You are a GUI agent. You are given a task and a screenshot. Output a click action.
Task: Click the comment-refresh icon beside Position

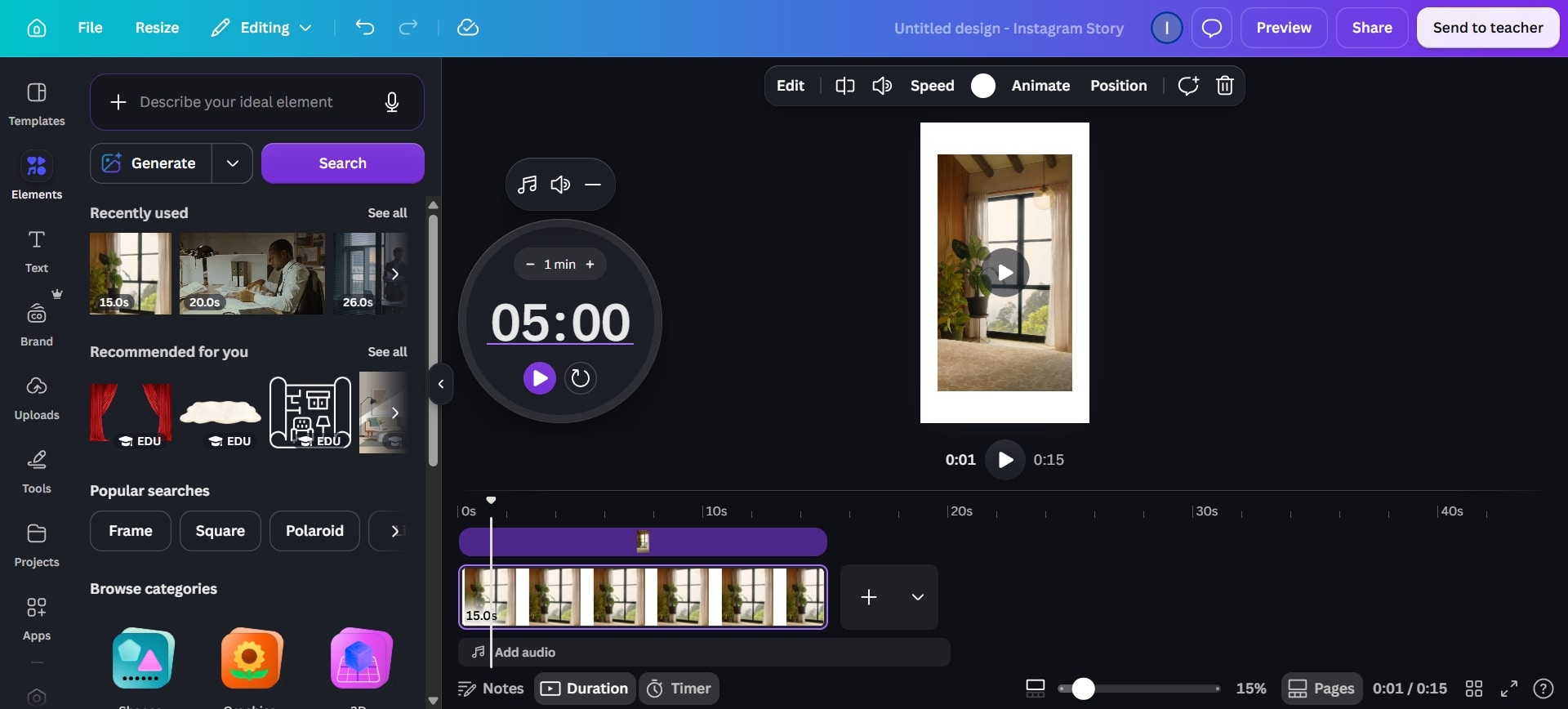(1187, 86)
